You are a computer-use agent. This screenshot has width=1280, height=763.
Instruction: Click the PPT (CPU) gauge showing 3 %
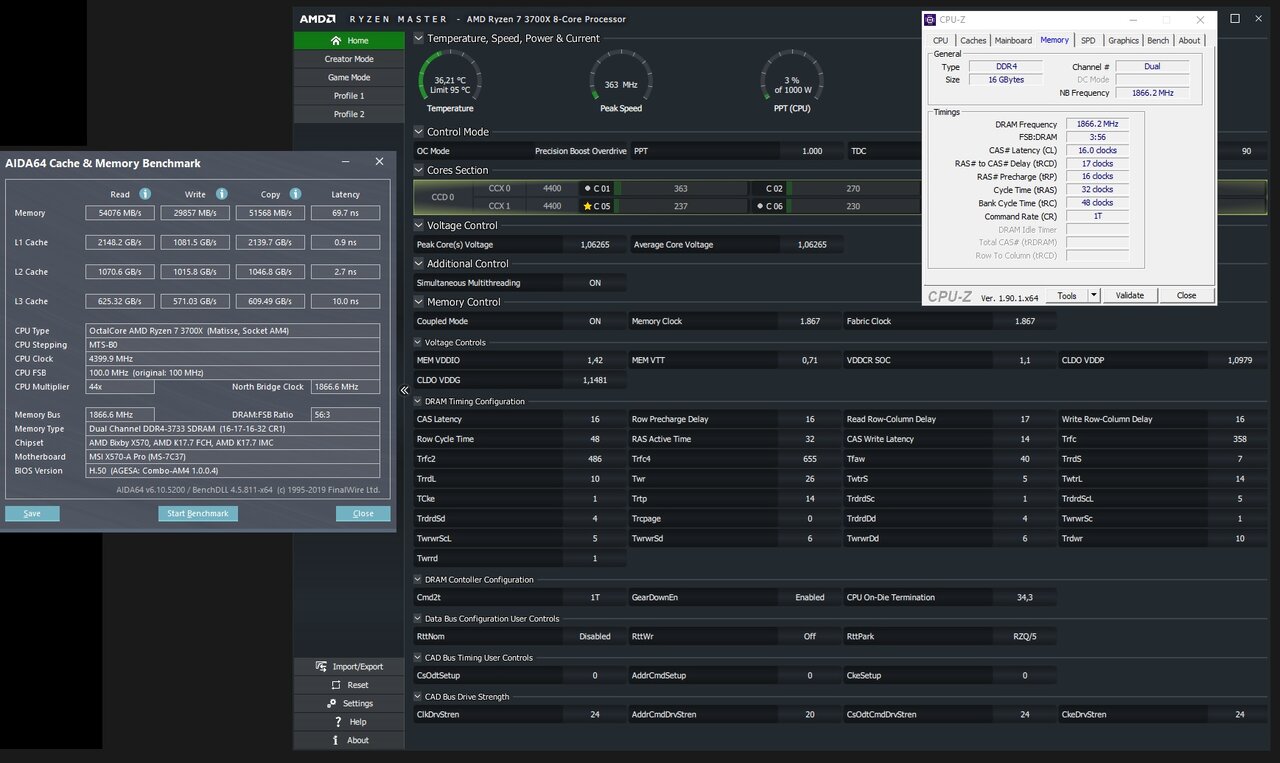coord(792,81)
